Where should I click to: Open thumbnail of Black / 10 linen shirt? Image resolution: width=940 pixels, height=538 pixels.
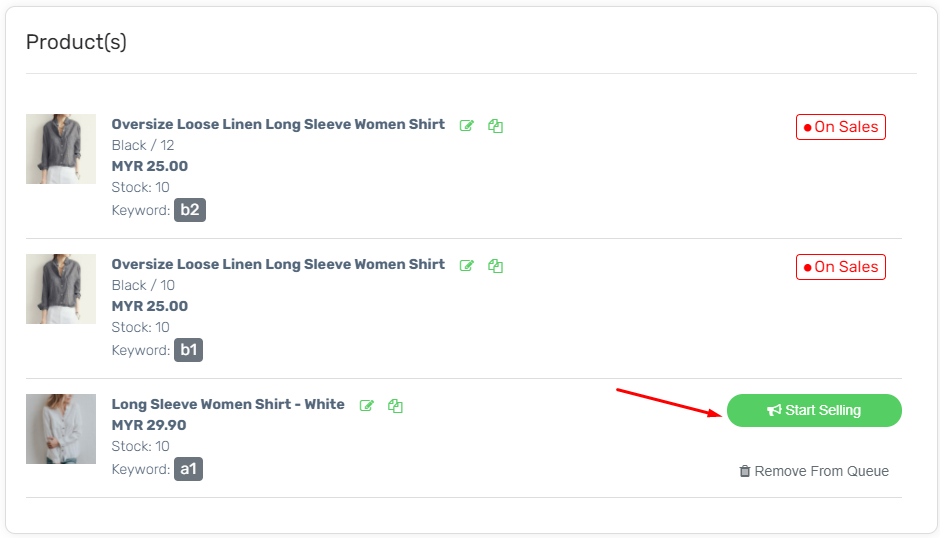[61, 289]
